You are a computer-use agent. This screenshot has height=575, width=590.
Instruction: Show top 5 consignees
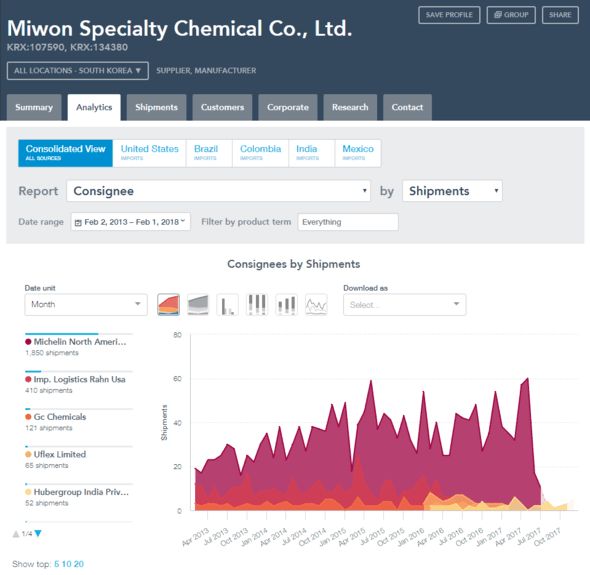point(57,564)
